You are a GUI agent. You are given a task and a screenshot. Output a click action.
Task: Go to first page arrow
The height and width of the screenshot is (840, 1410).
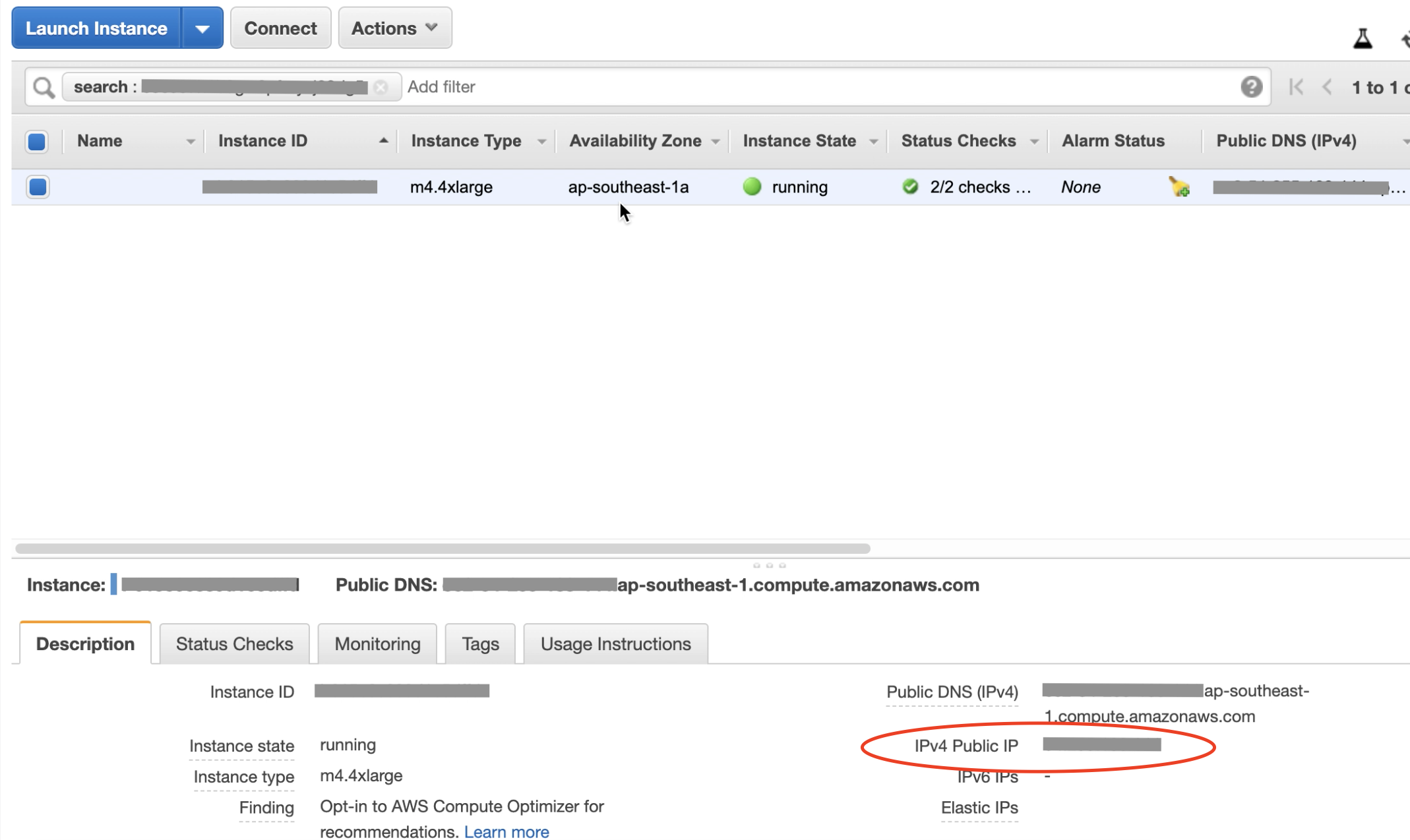[1296, 87]
